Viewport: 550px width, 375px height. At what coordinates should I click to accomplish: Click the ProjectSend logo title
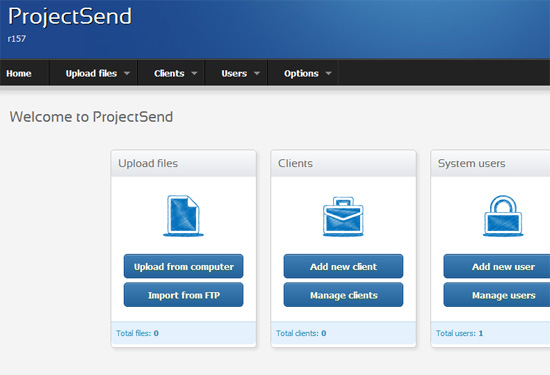click(x=70, y=16)
